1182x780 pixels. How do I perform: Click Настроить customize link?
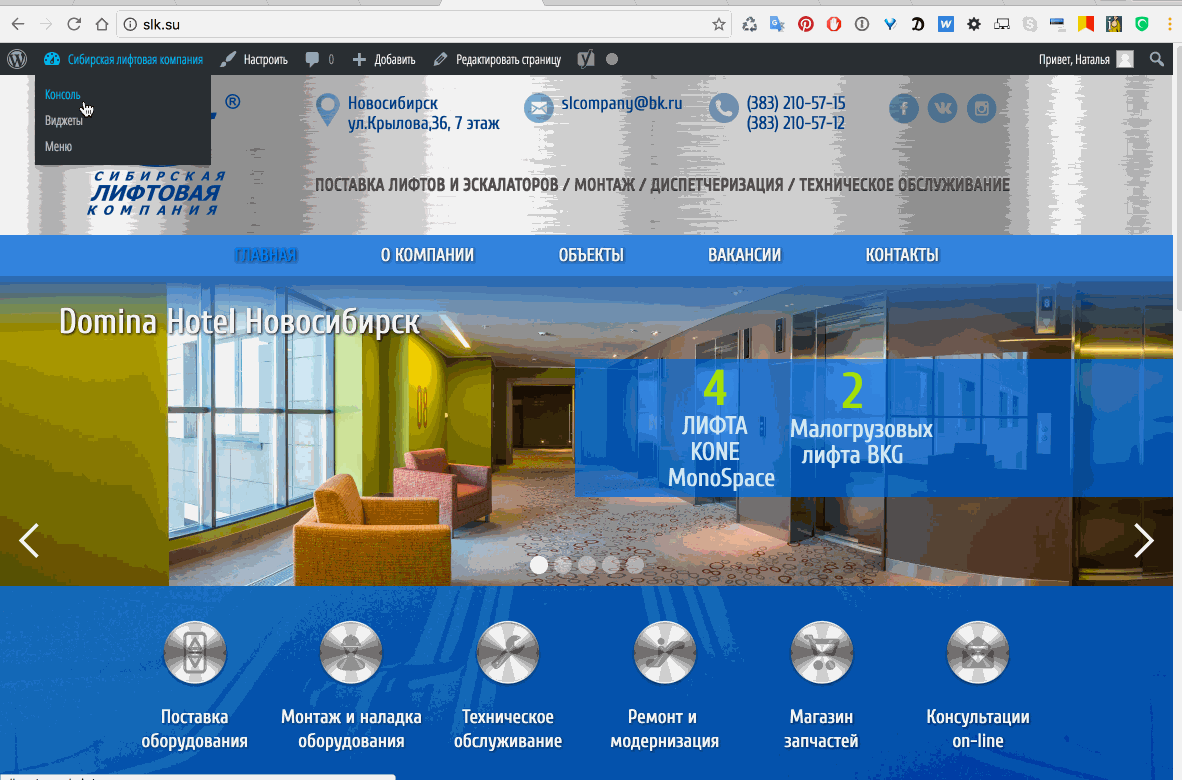coord(254,59)
